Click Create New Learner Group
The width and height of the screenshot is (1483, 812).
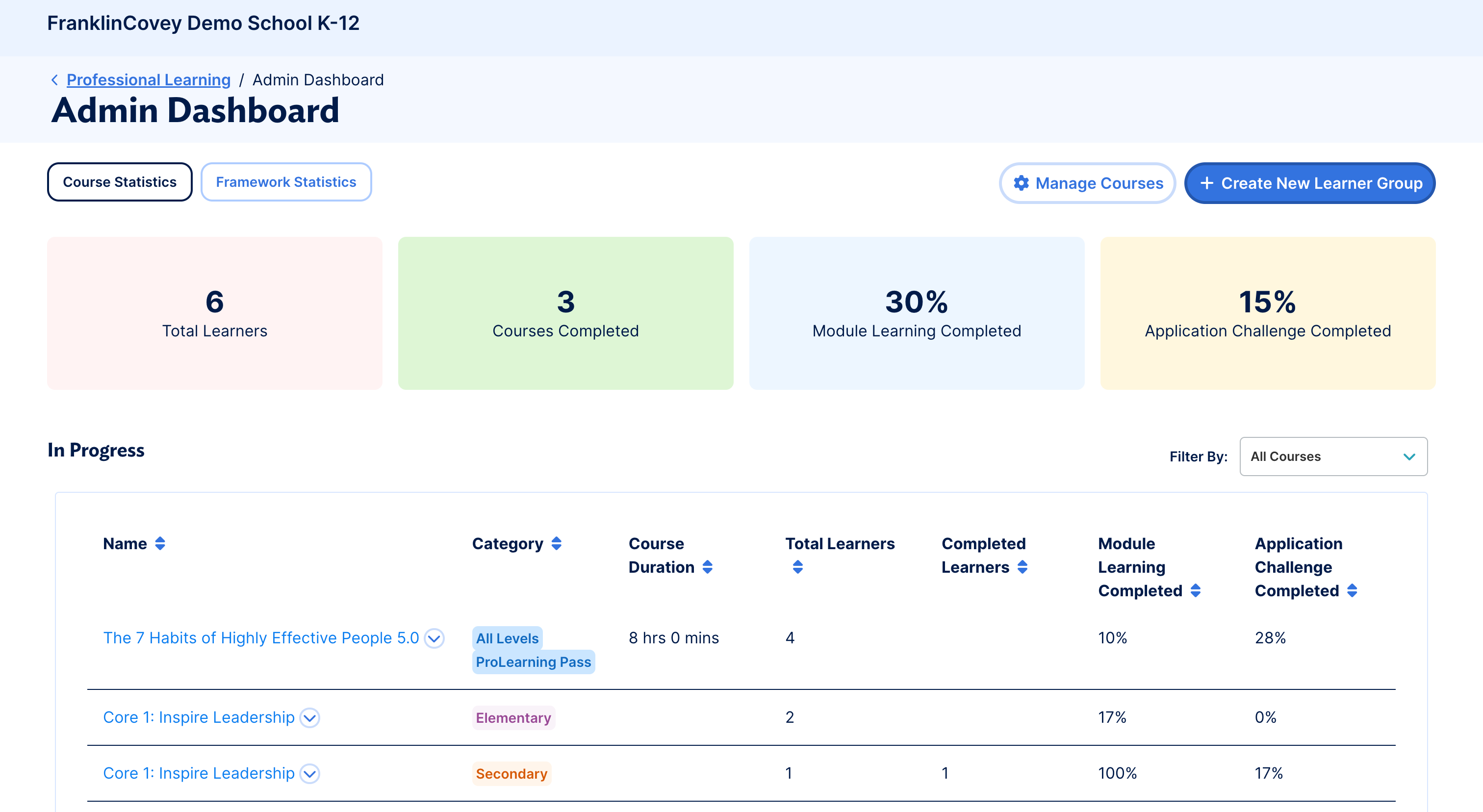click(1310, 183)
